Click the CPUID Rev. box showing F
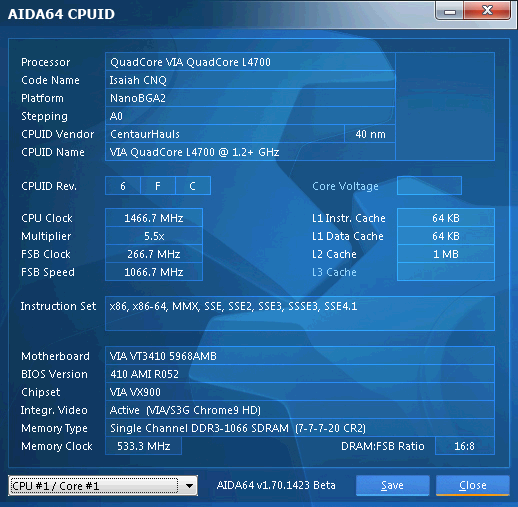Screen dimensions: 518x507 click(x=158, y=186)
